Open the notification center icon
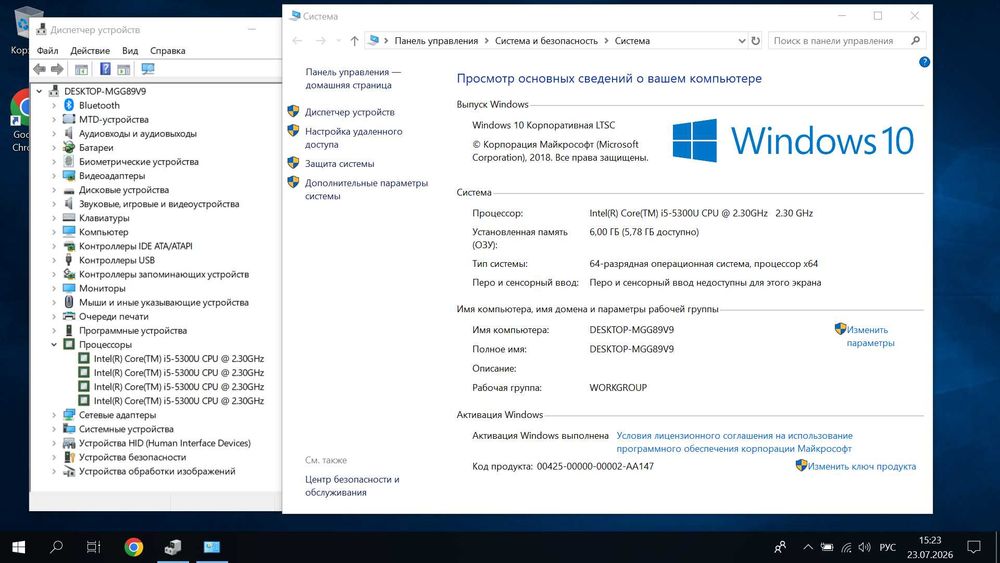 (x=974, y=547)
